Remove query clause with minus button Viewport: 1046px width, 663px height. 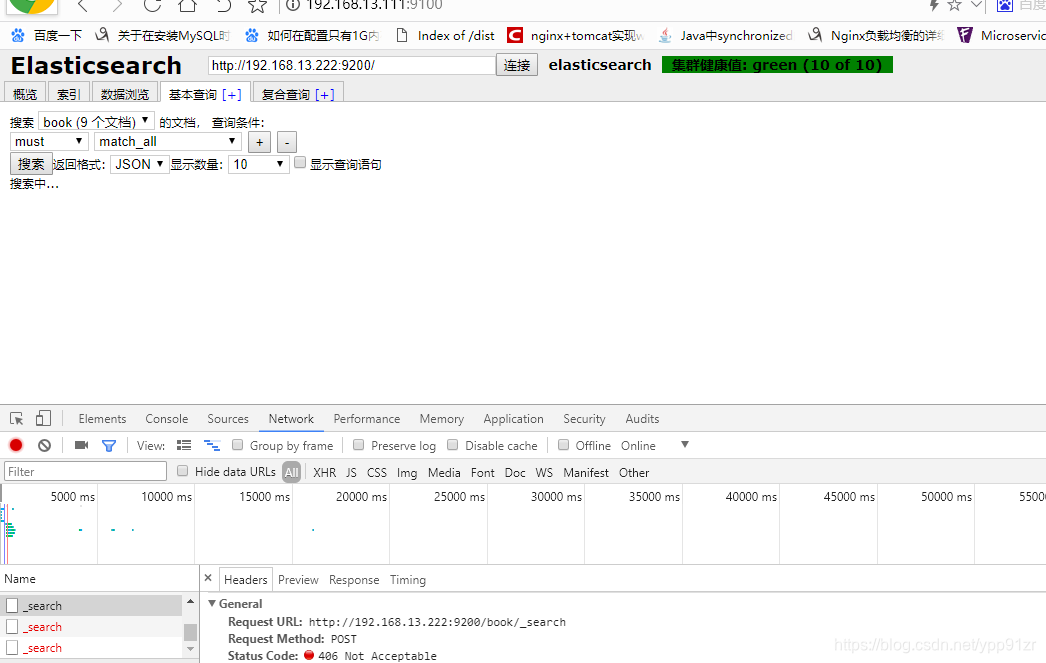pyautogui.click(x=287, y=142)
